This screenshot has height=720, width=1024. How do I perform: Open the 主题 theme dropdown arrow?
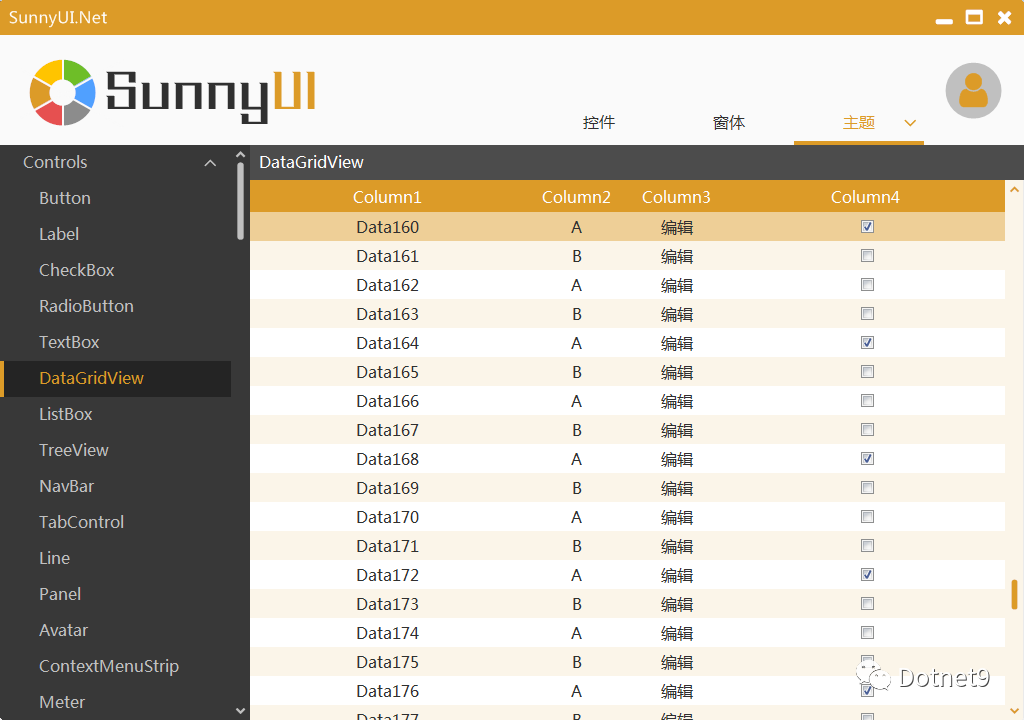click(x=910, y=123)
